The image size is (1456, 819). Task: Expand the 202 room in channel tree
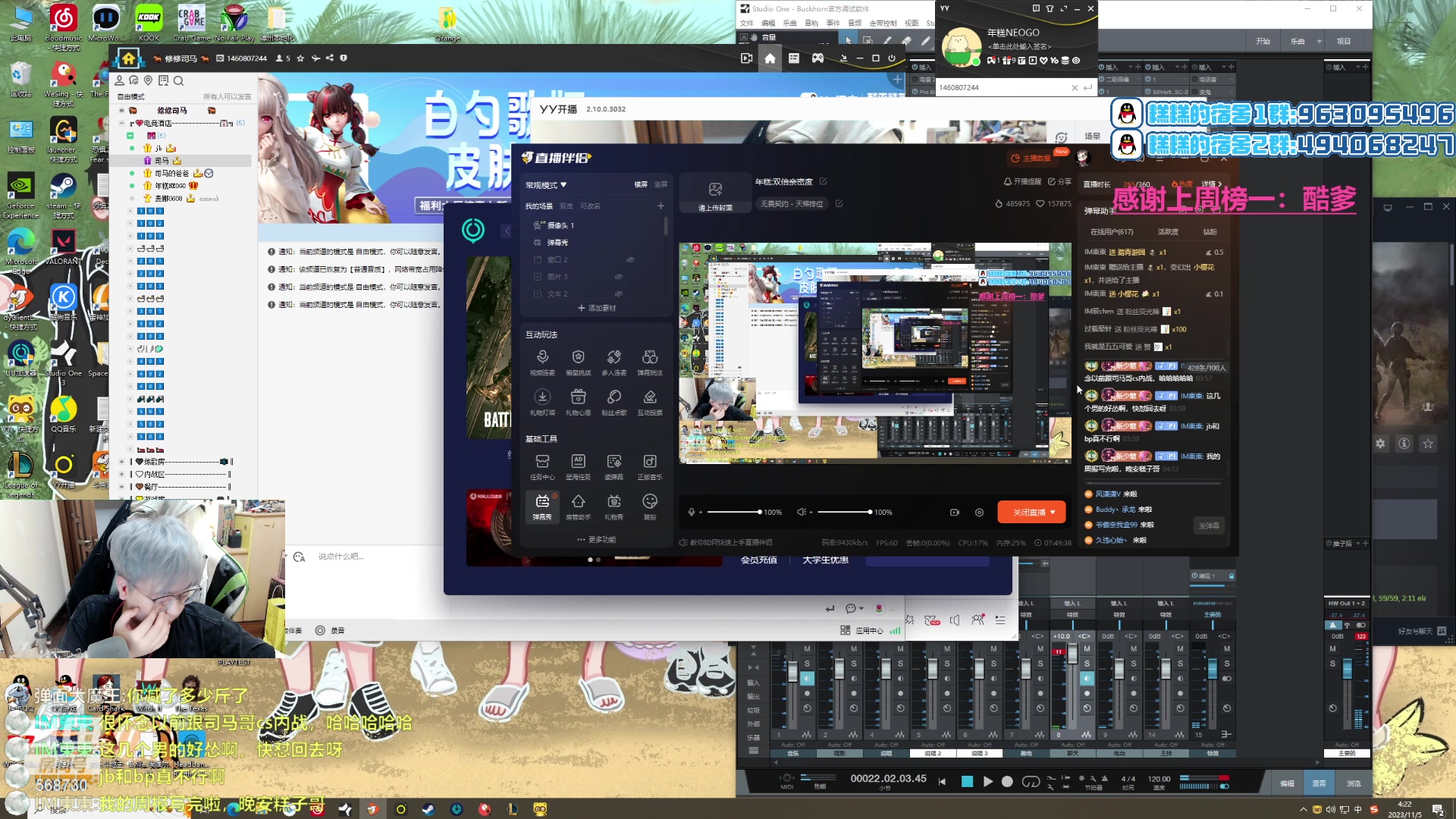click(x=130, y=274)
